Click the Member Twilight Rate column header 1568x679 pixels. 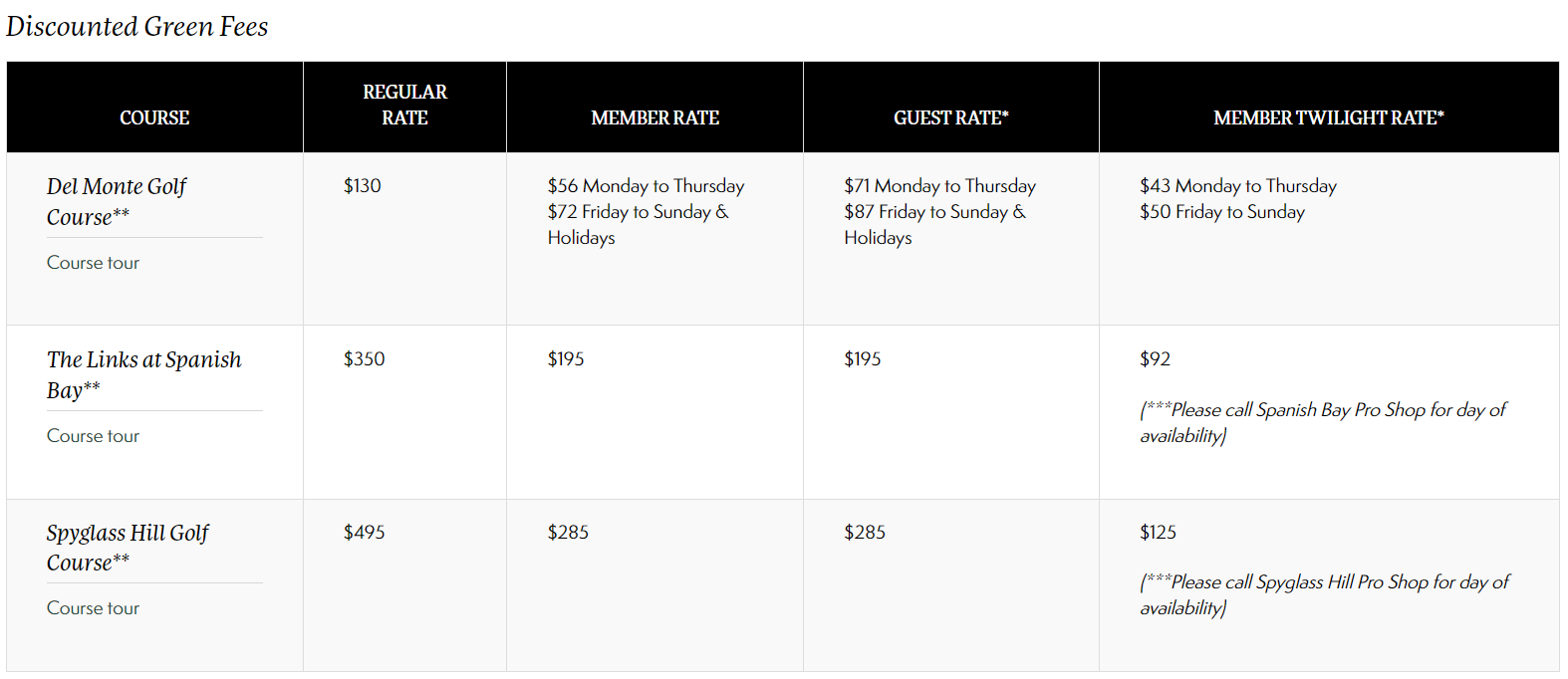point(1328,117)
